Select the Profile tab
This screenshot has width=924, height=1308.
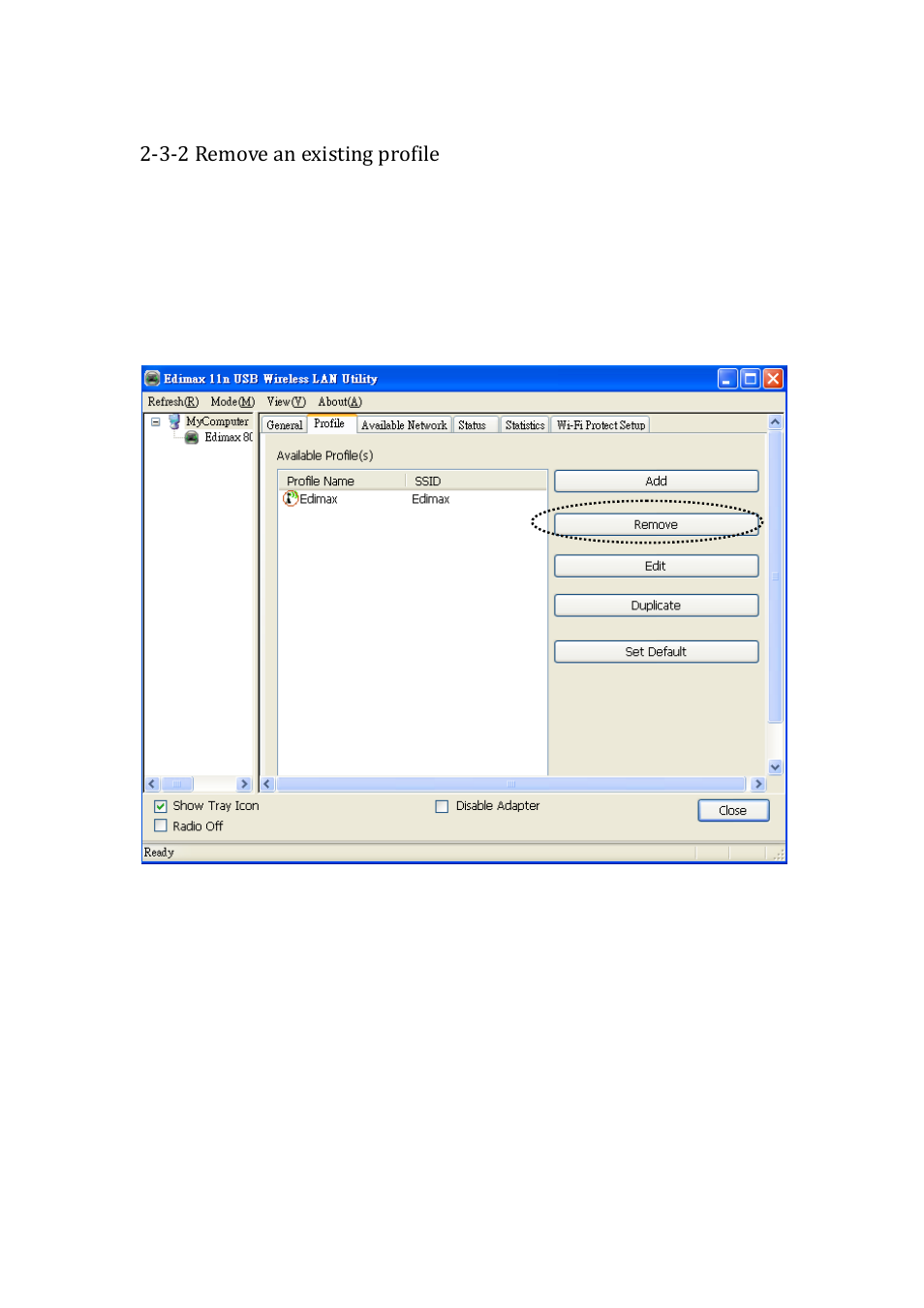329,423
